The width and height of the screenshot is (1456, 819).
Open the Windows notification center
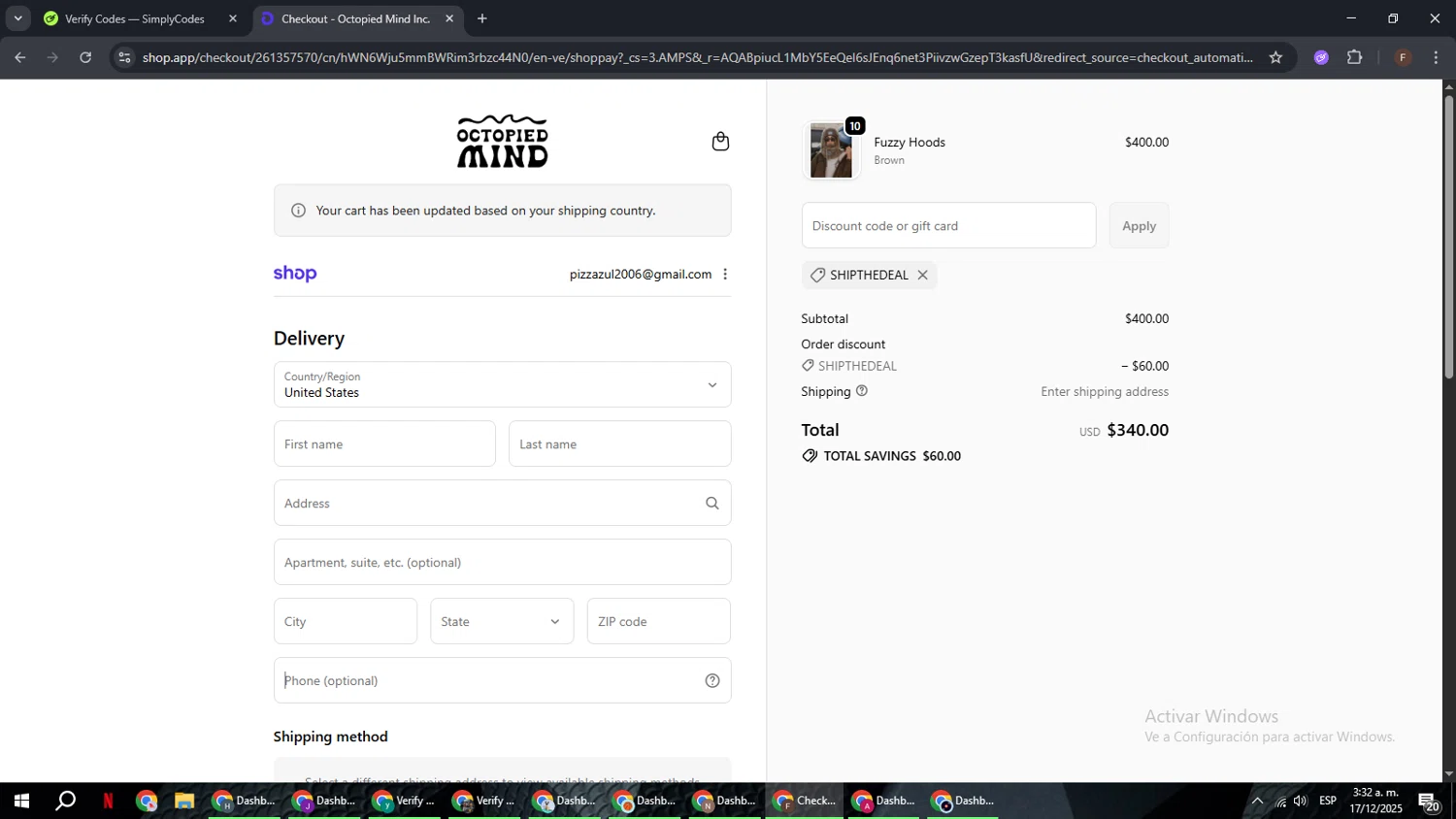(x=1429, y=802)
